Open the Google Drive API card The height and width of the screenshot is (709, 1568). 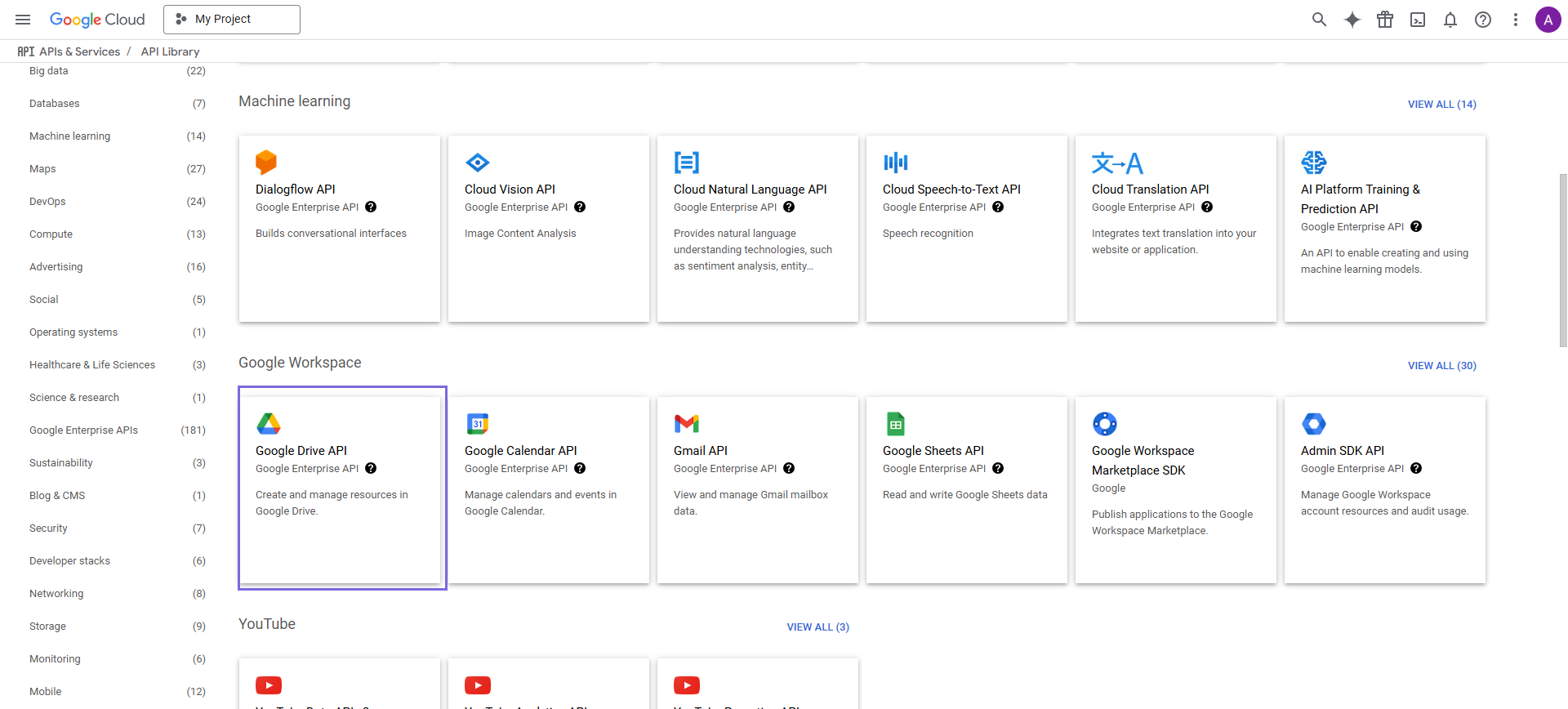coord(340,488)
